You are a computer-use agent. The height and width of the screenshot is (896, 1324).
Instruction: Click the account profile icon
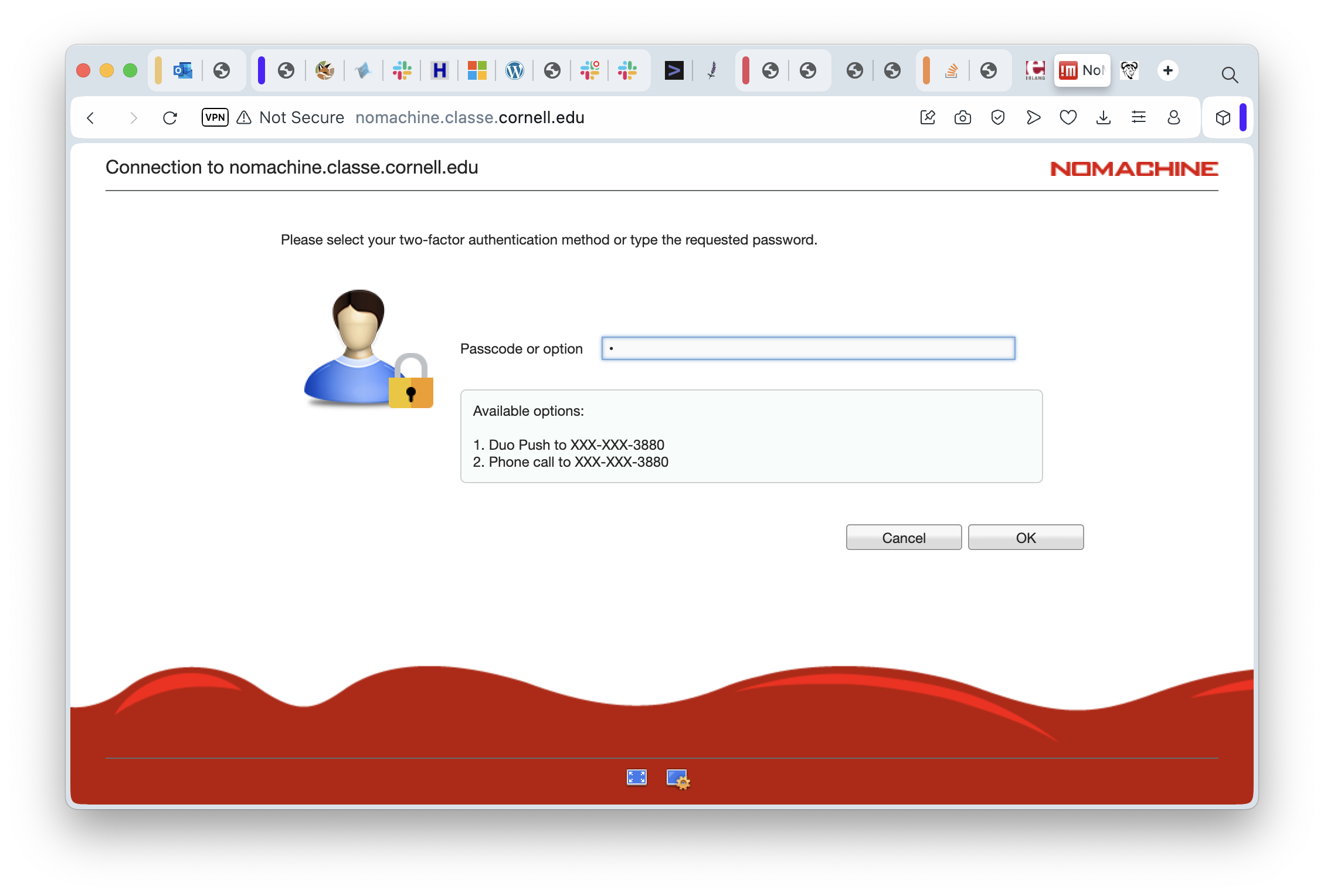pos(1173,118)
